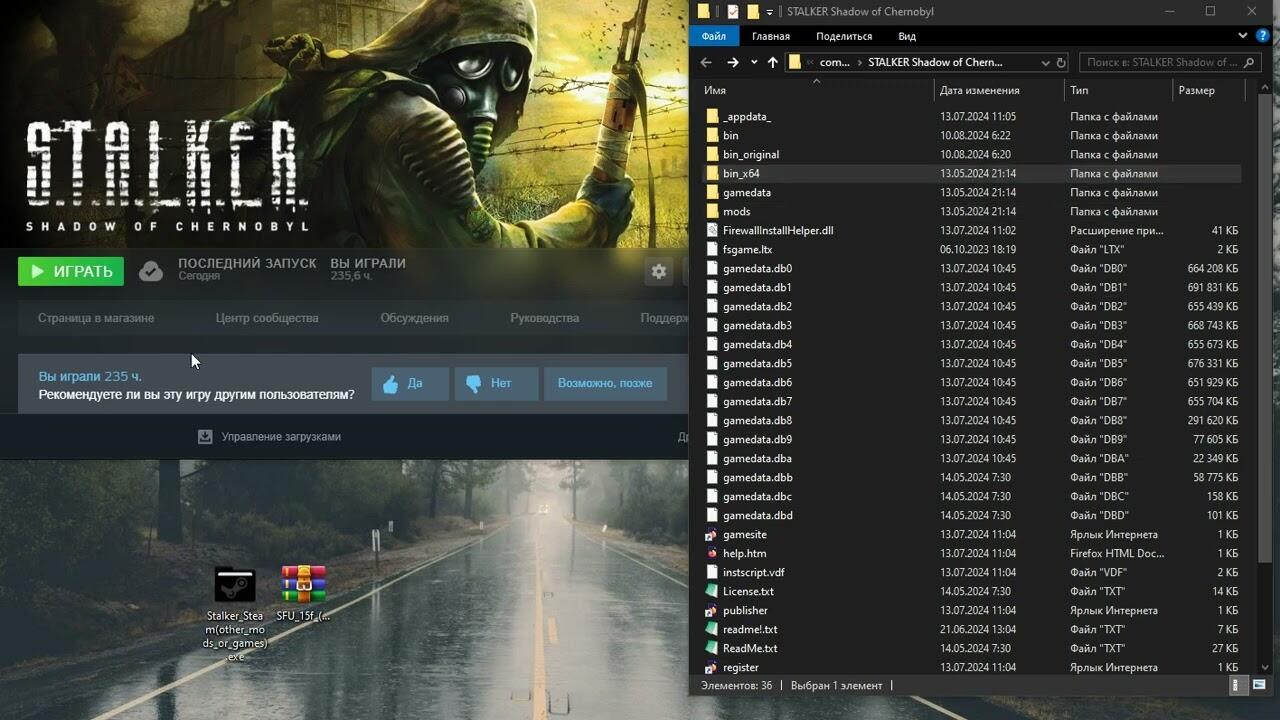Open the recent locations dropdown arrow
This screenshot has height=720, width=1280.
point(754,62)
